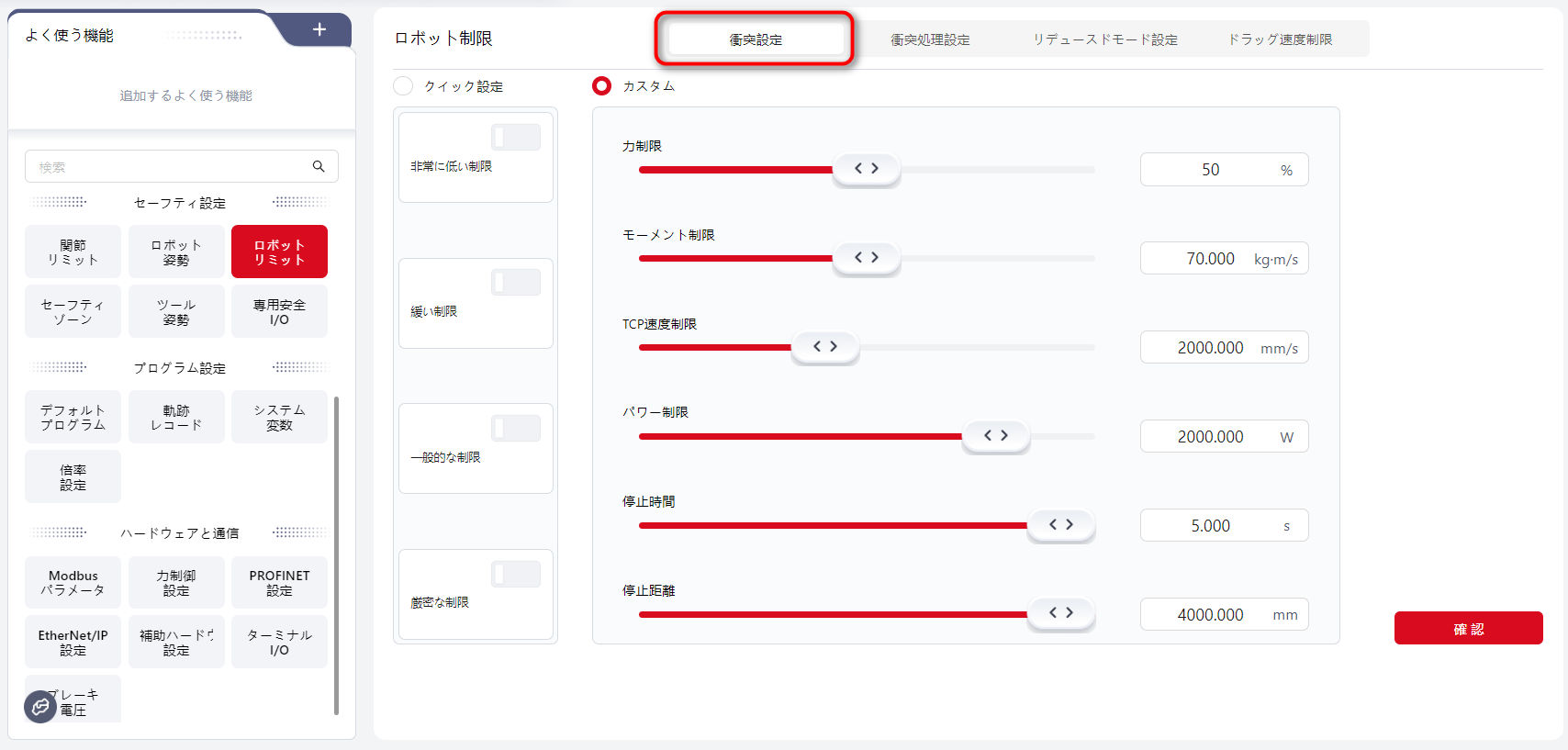Viewport: 1568px width, 750px height.
Task: Open Modbus パラメータ tile
Action: pos(73,582)
